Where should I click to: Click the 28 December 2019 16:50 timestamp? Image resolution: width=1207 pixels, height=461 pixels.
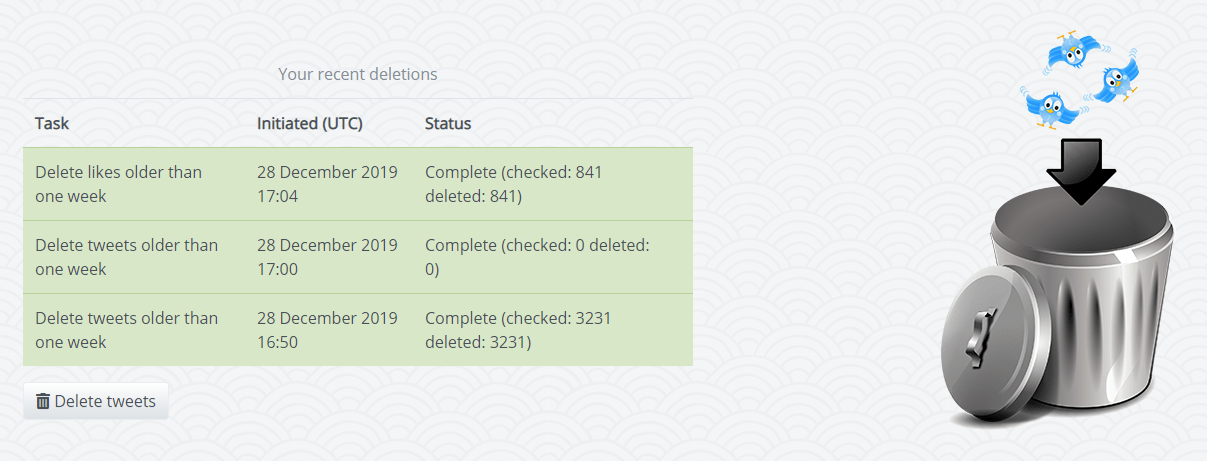click(327, 330)
